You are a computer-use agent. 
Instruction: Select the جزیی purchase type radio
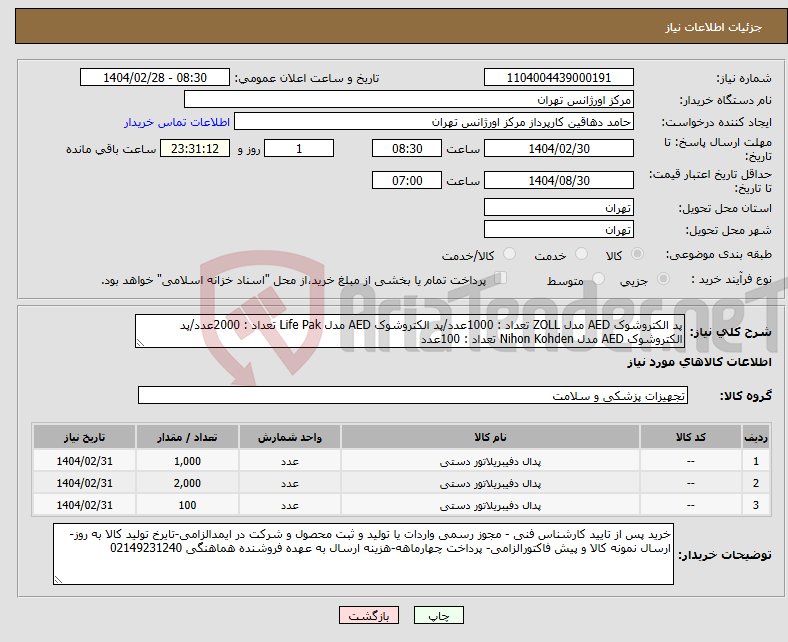(663, 279)
